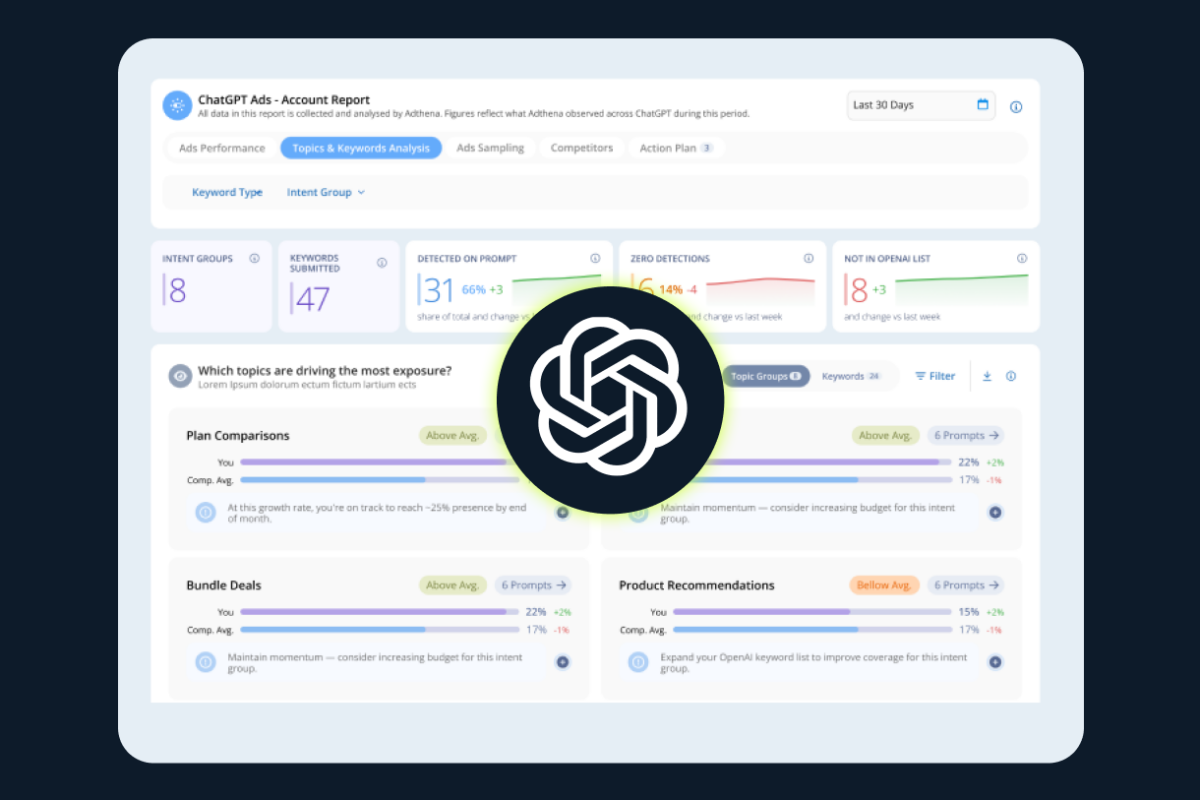Expand the Intent Group dropdown
1200x800 pixels.
326,192
